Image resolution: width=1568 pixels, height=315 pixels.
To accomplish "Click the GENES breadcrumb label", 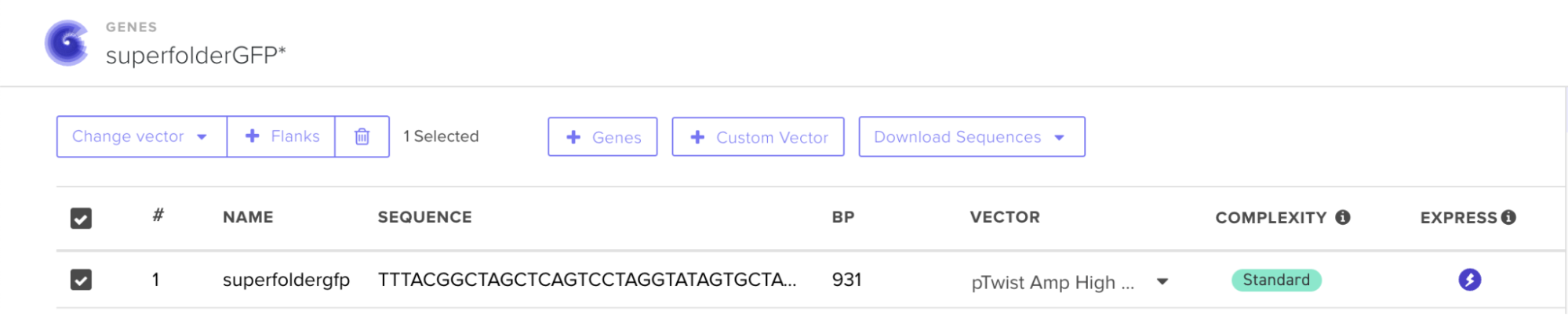I will click(131, 27).
